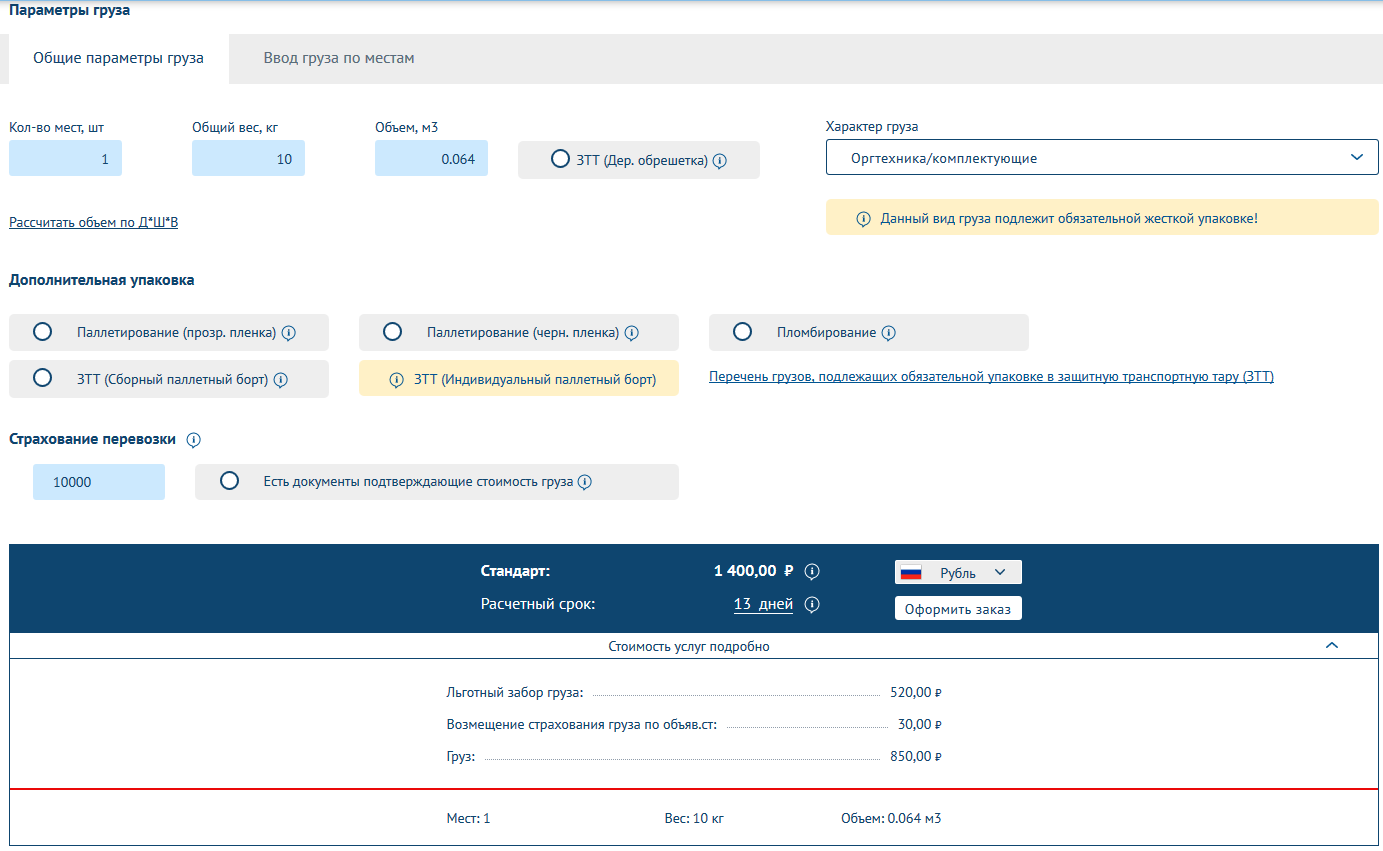Click info icon beside Паллетирование (прозр. пленка)
Viewport: 1383px width, 851px height.
288,333
